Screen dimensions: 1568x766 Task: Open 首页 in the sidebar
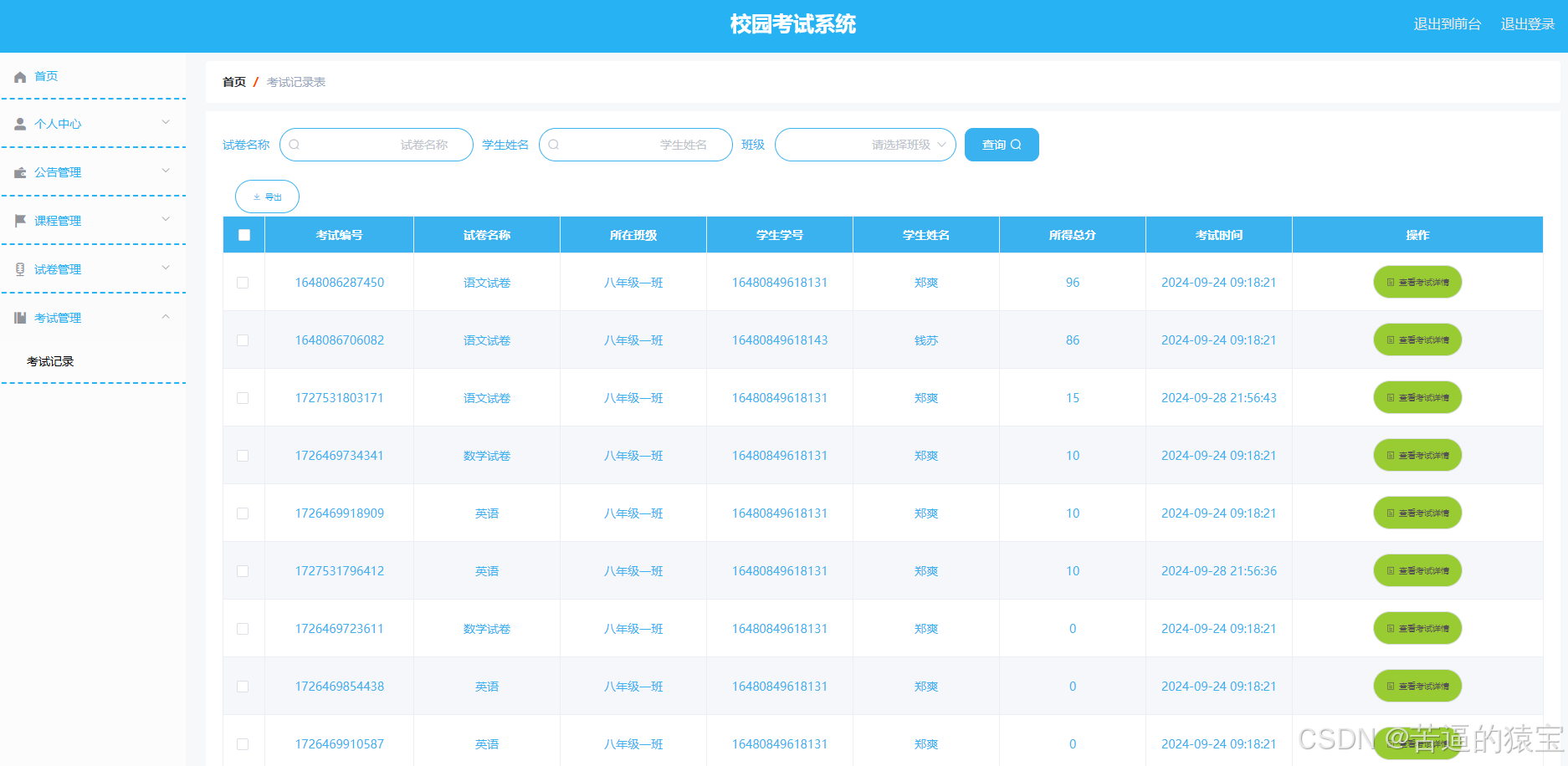[x=46, y=76]
